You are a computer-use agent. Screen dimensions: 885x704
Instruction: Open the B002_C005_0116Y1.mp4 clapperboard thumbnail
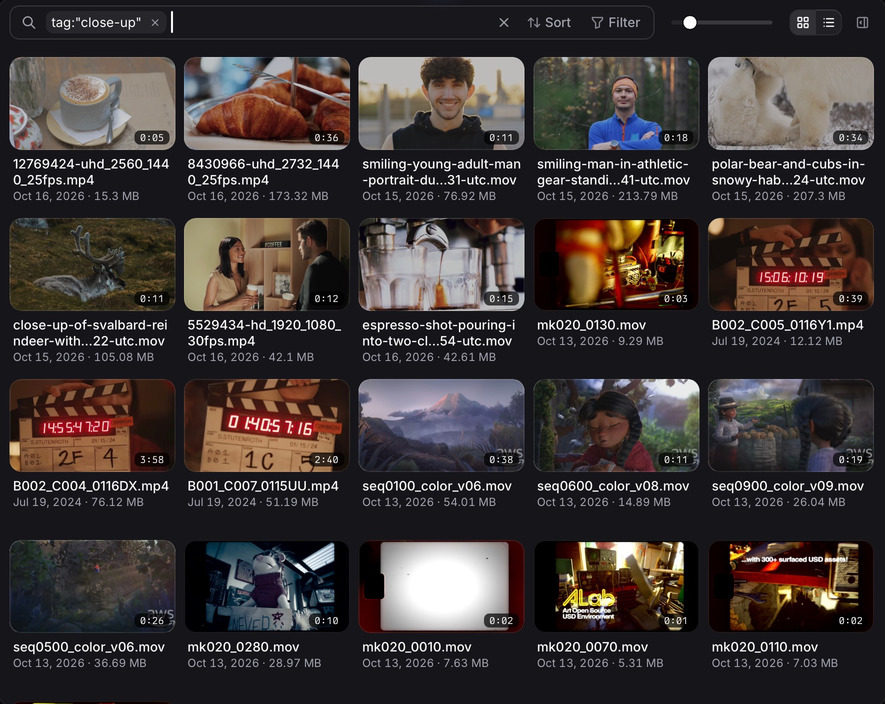tap(791, 264)
